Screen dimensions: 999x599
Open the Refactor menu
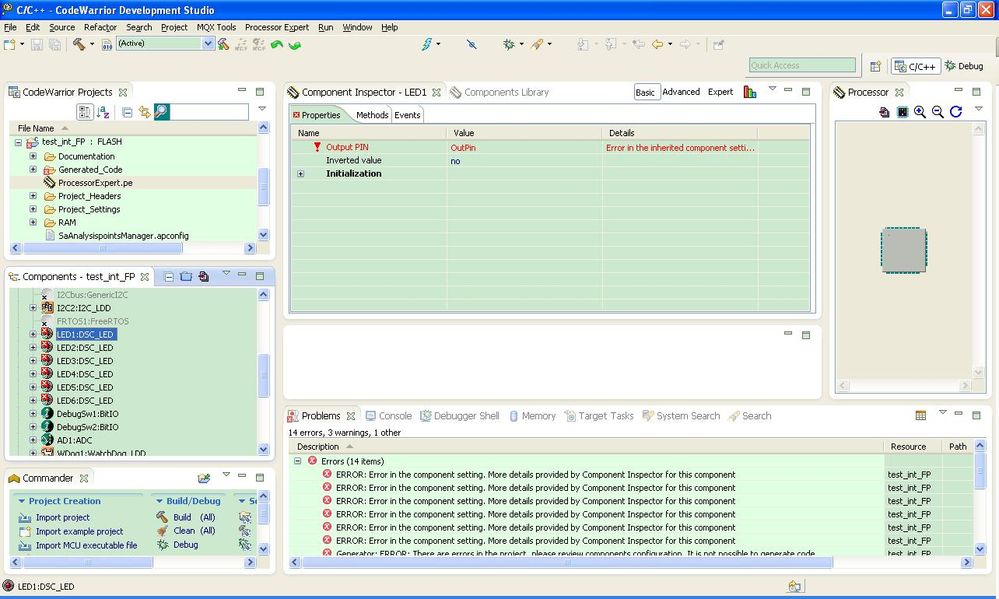point(100,27)
